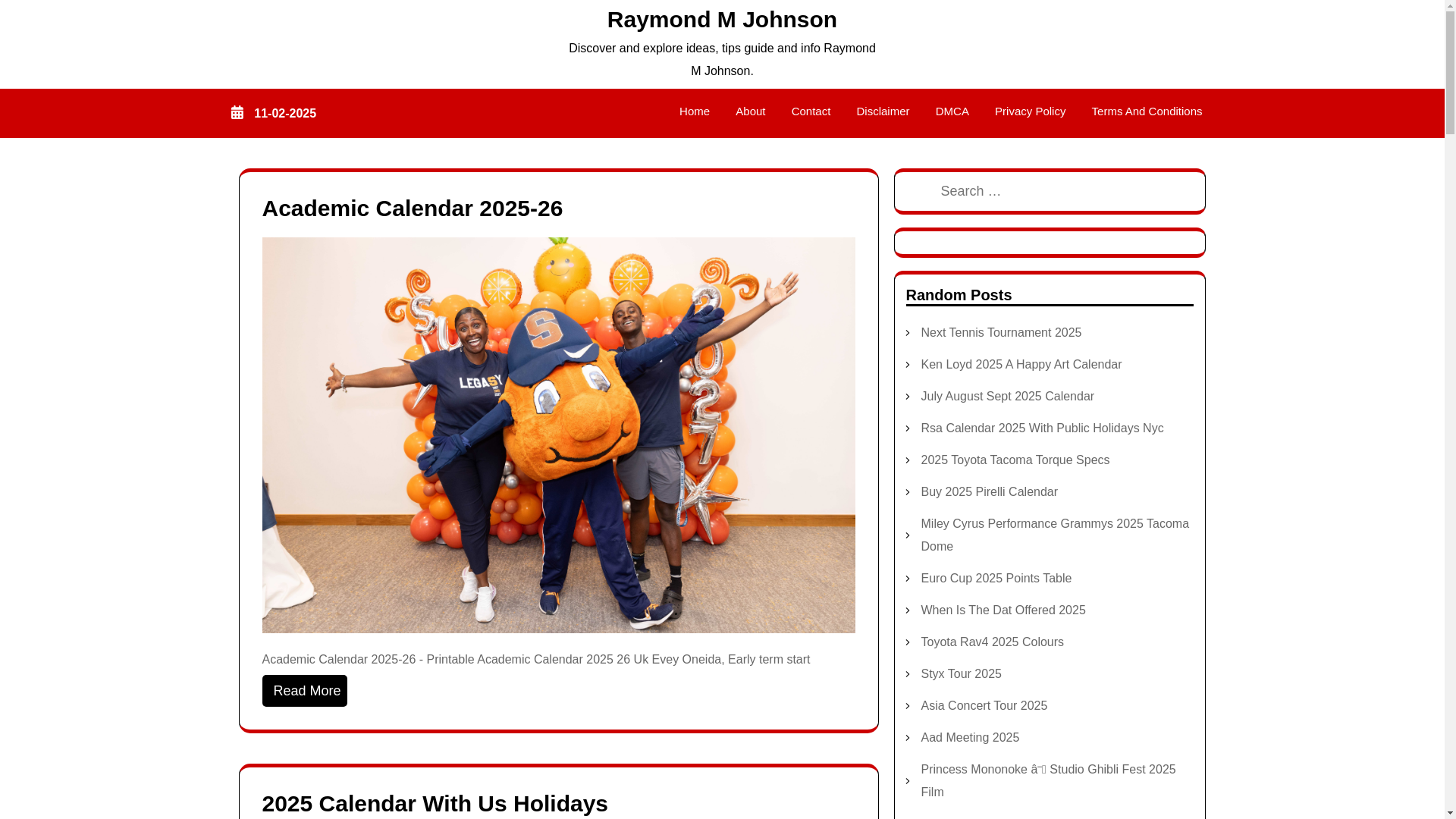This screenshot has width=1456, height=819.
Task: Open Styx Tour 2025 link
Action: point(961,674)
